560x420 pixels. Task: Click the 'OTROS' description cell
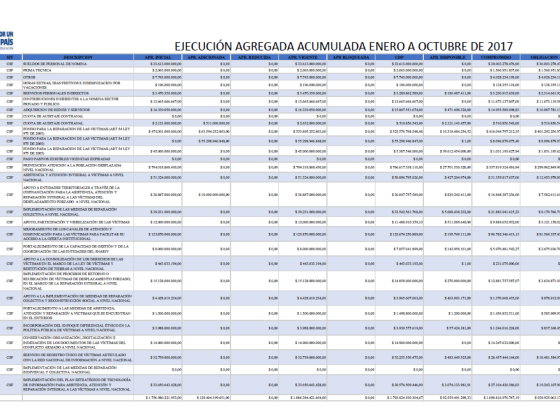78,77
